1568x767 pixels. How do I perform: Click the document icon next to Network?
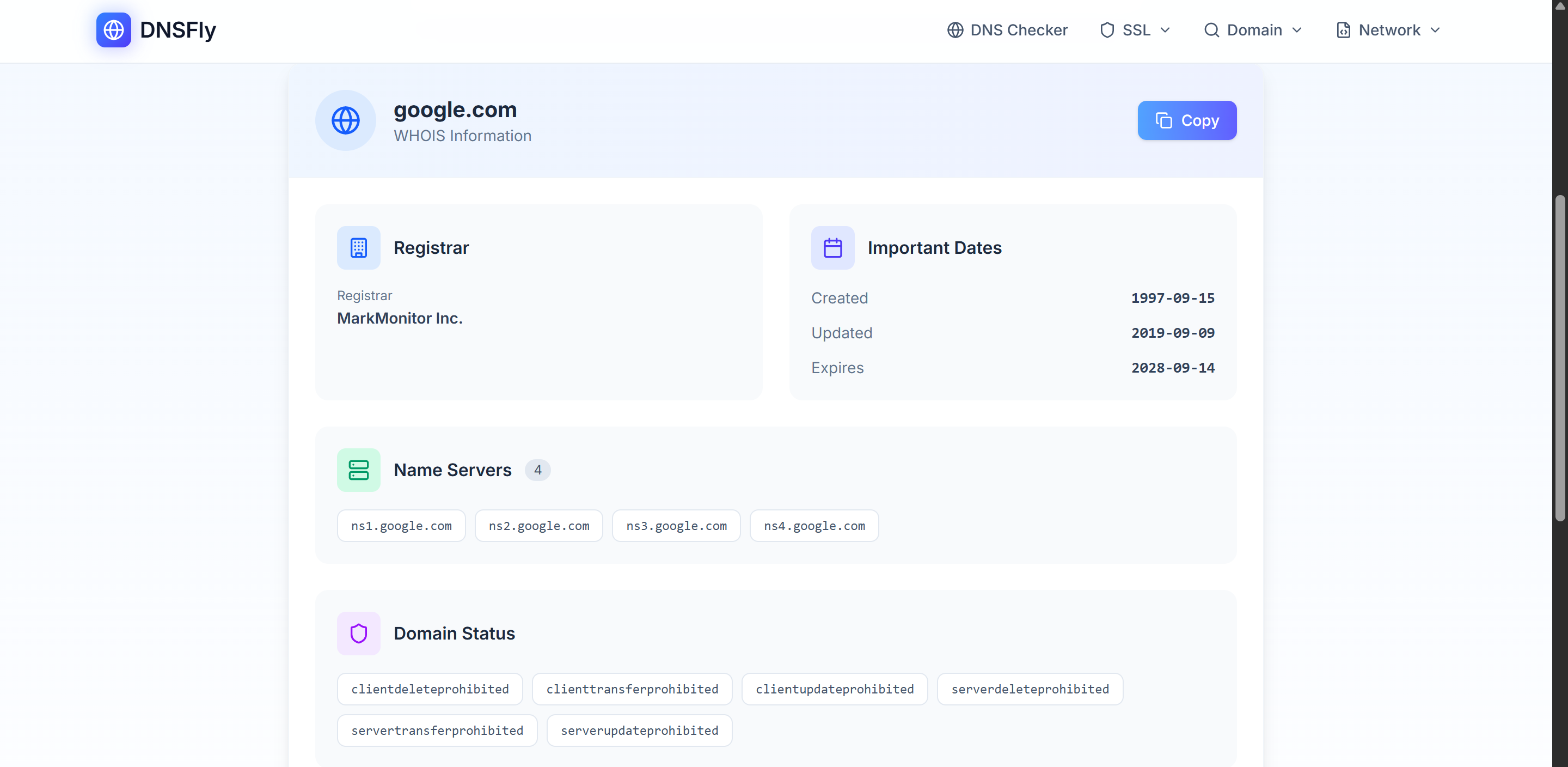pyautogui.click(x=1343, y=29)
